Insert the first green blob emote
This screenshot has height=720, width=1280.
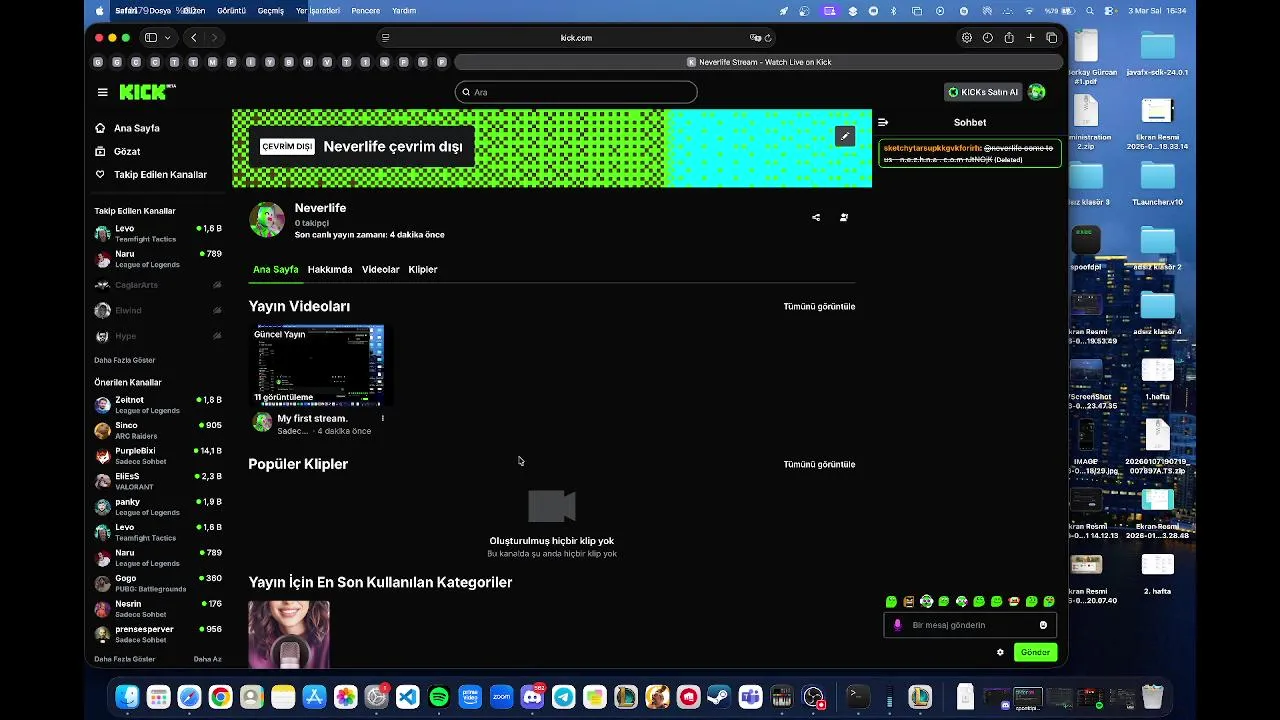(x=891, y=602)
